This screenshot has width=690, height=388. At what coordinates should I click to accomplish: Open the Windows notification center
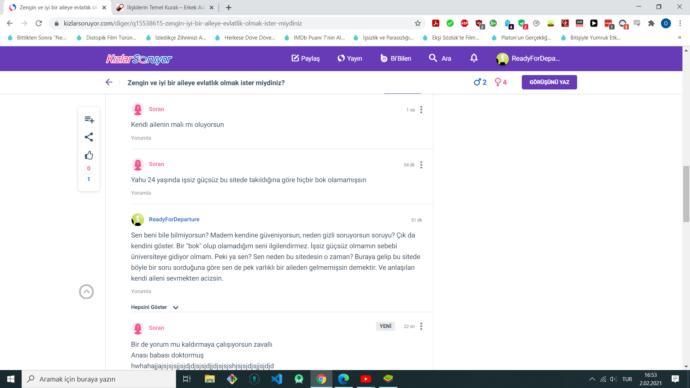(675, 379)
